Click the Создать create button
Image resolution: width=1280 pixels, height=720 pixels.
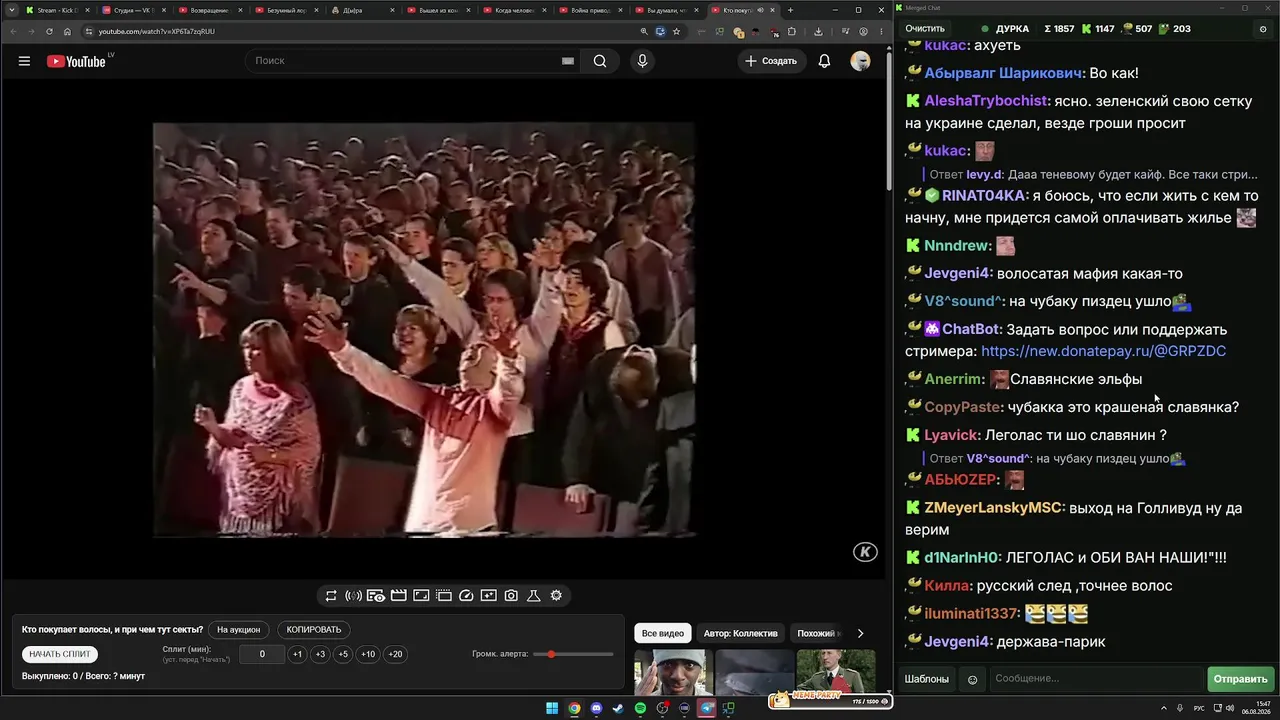(771, 61)
